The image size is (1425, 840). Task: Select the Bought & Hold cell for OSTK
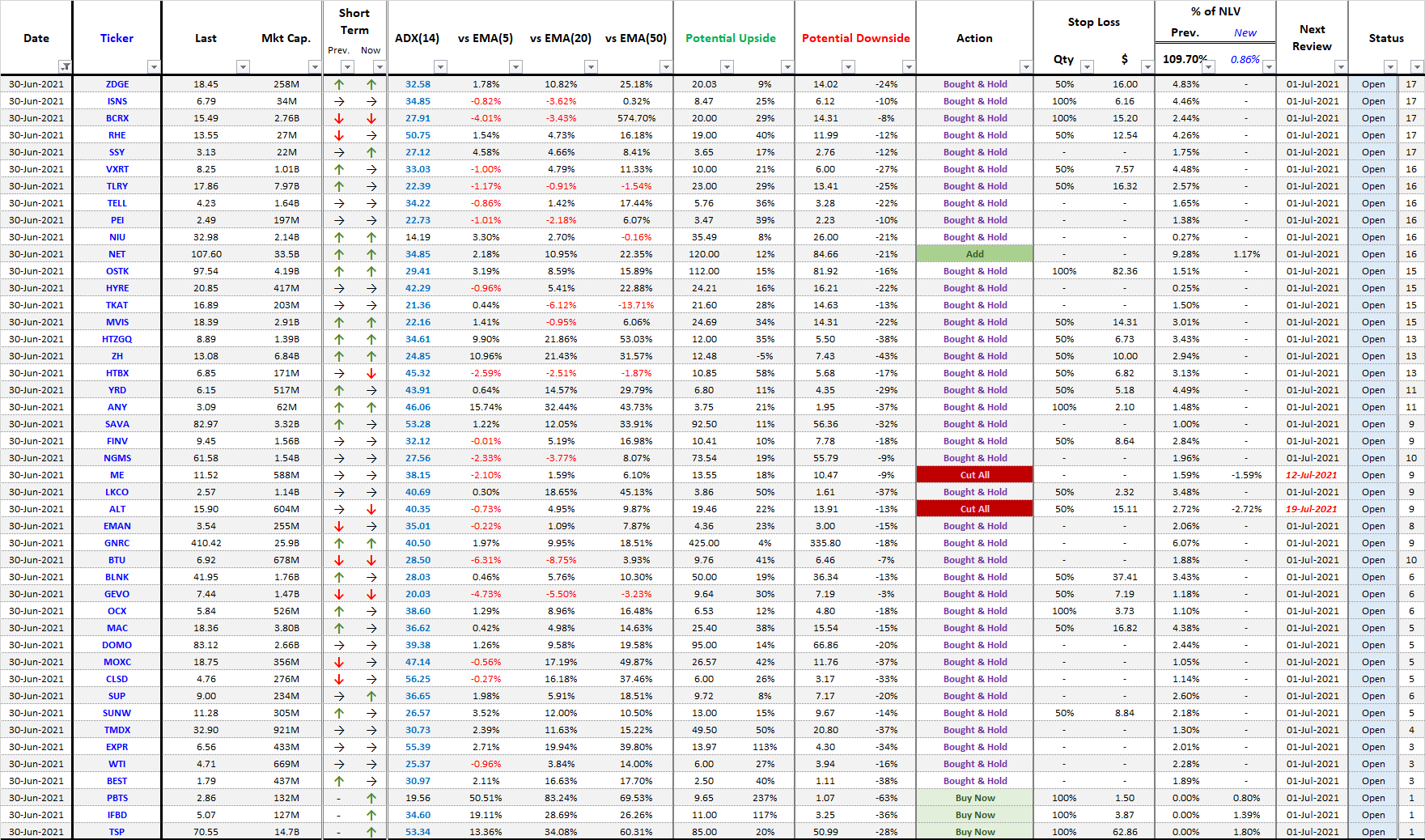(974, 271)
